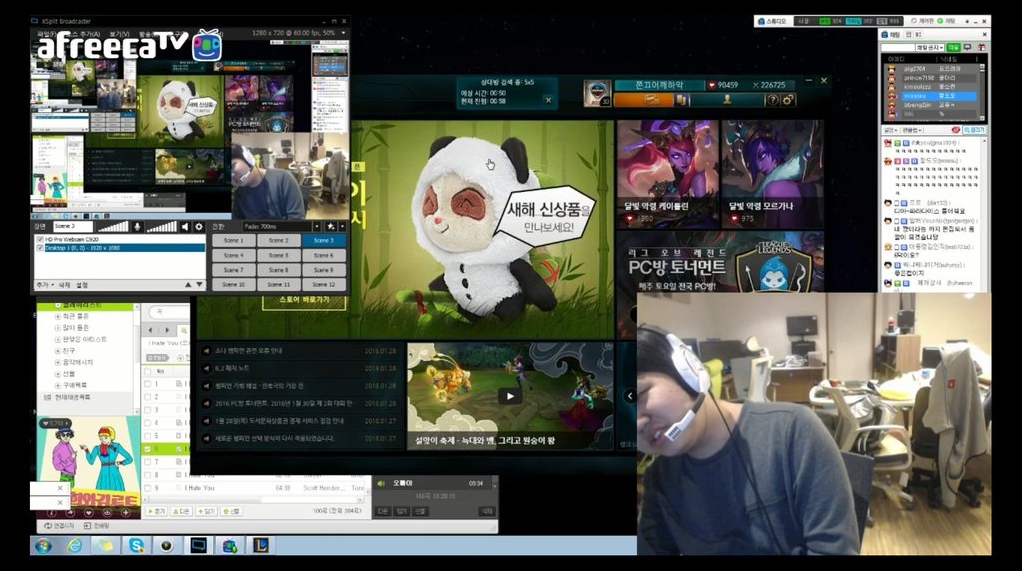Screen dimensions: 1022x571
Task: Click the speaker icon in music mini player
Action: pyautogui.click(x=381, y=483)
